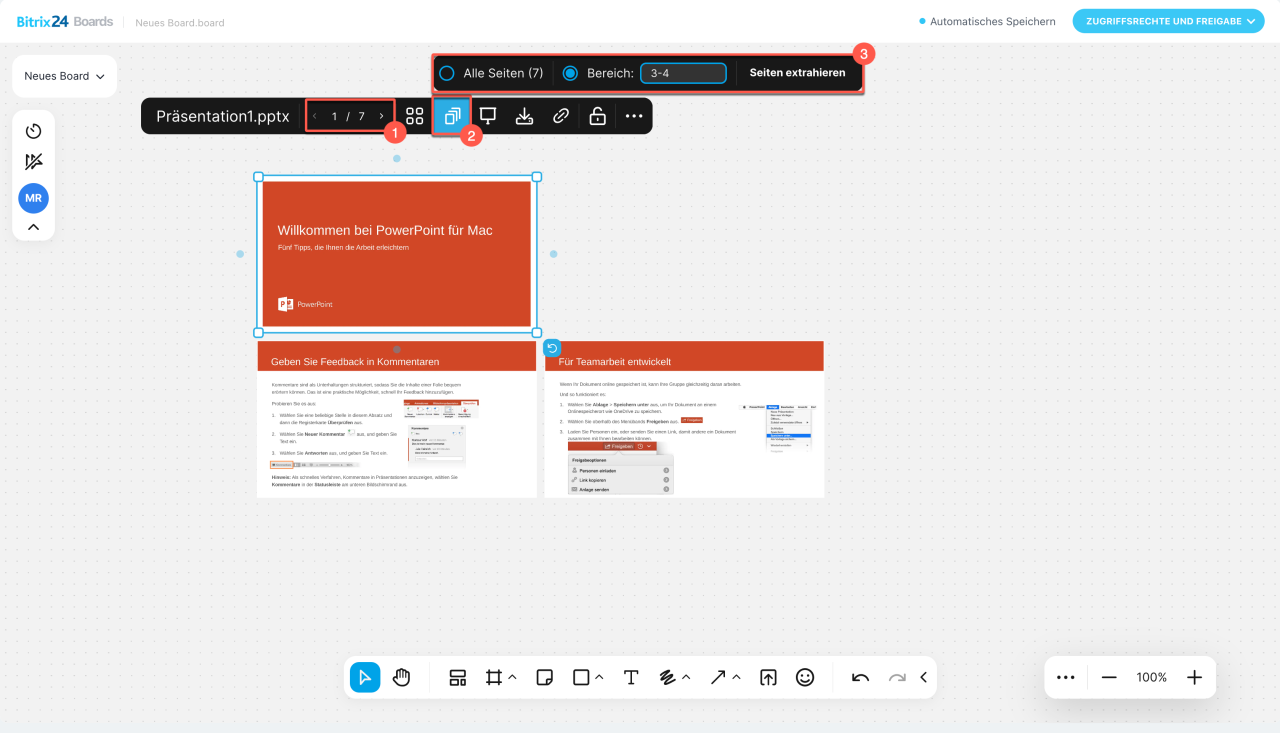
Task: Zoom in with the plus button
Action: [x=1194, y=677]
